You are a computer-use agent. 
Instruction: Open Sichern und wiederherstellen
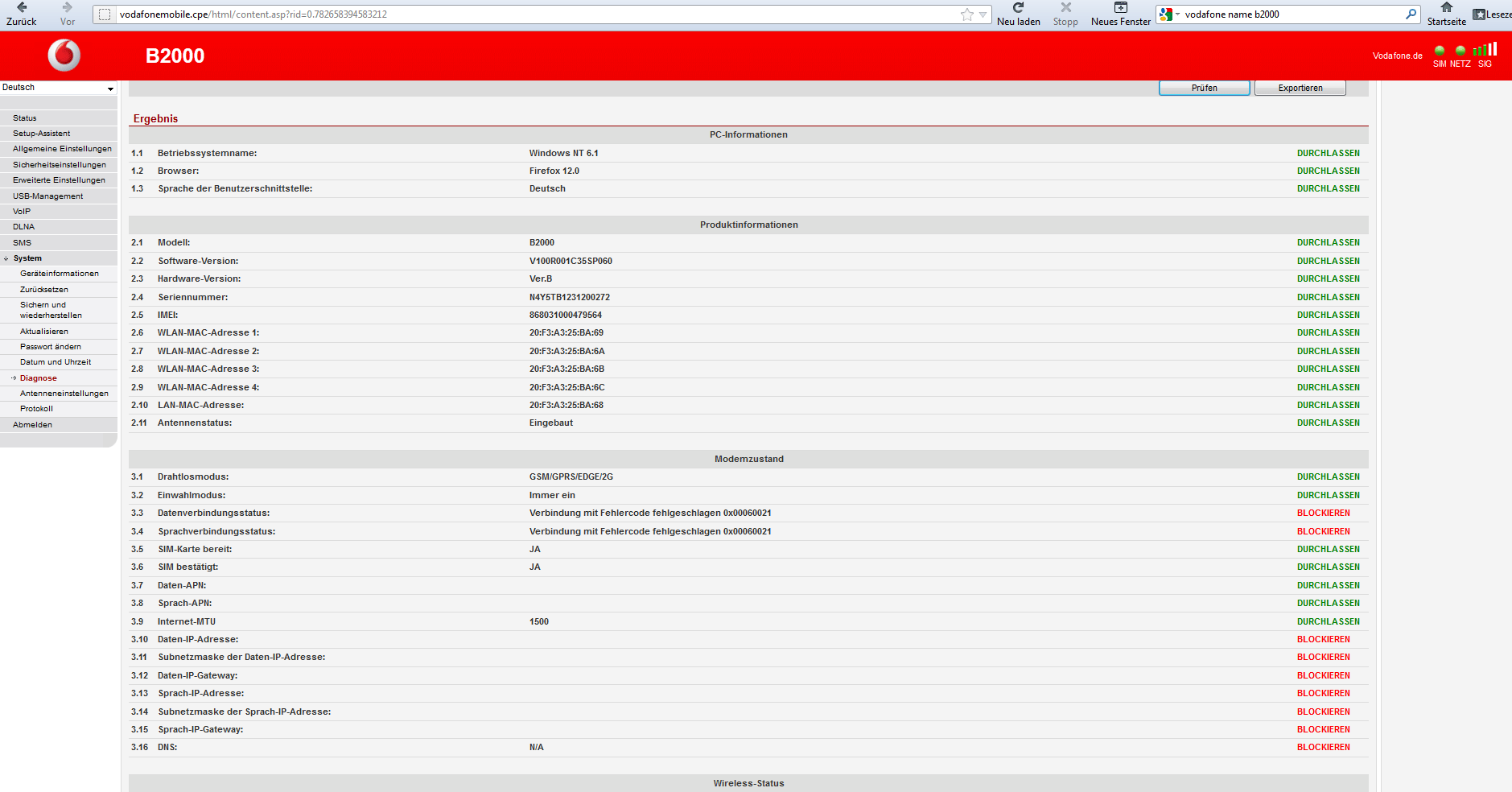tap(51, 310)
